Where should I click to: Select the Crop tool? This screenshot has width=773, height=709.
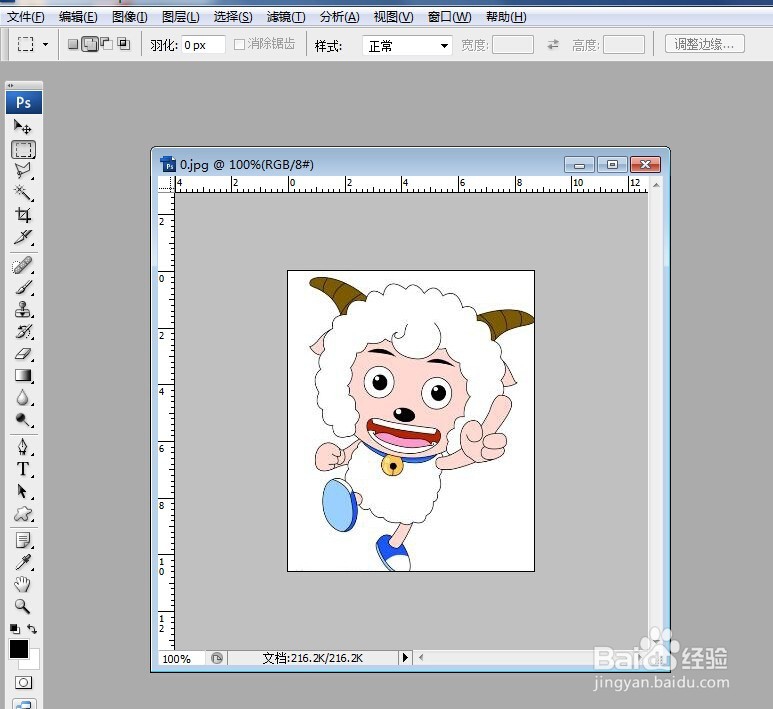pyautogui.click(x=23, y=215)
